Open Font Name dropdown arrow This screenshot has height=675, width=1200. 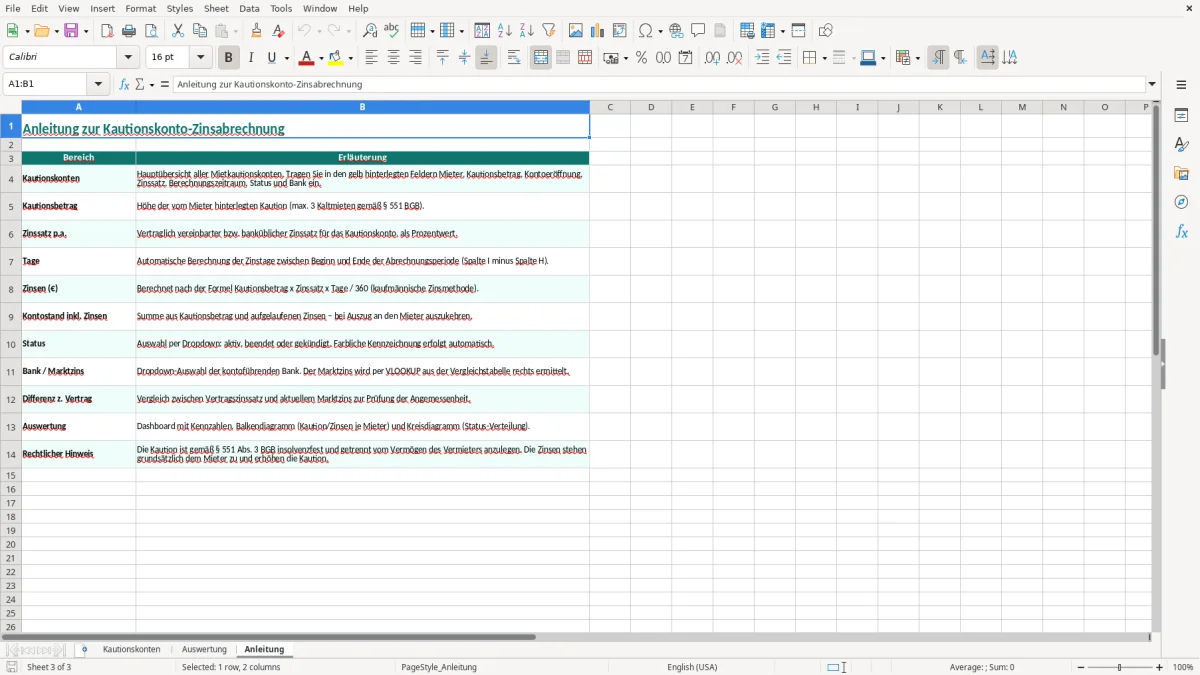coord(129,58)
